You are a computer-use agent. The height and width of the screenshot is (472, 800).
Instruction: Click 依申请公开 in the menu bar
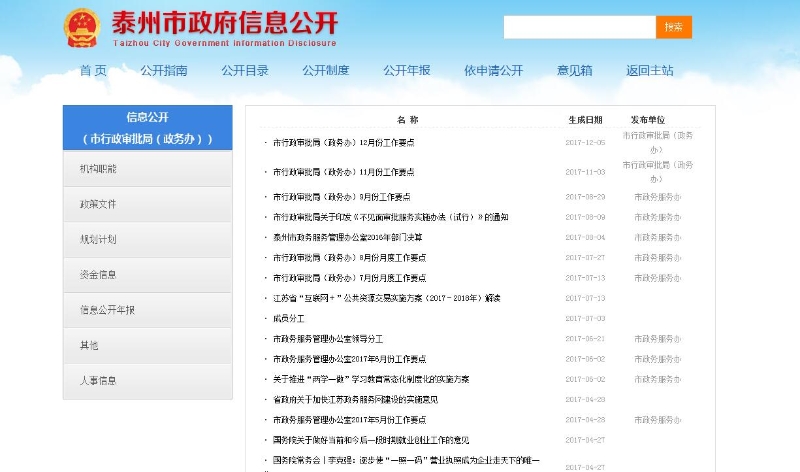click(x=493, y=71)
